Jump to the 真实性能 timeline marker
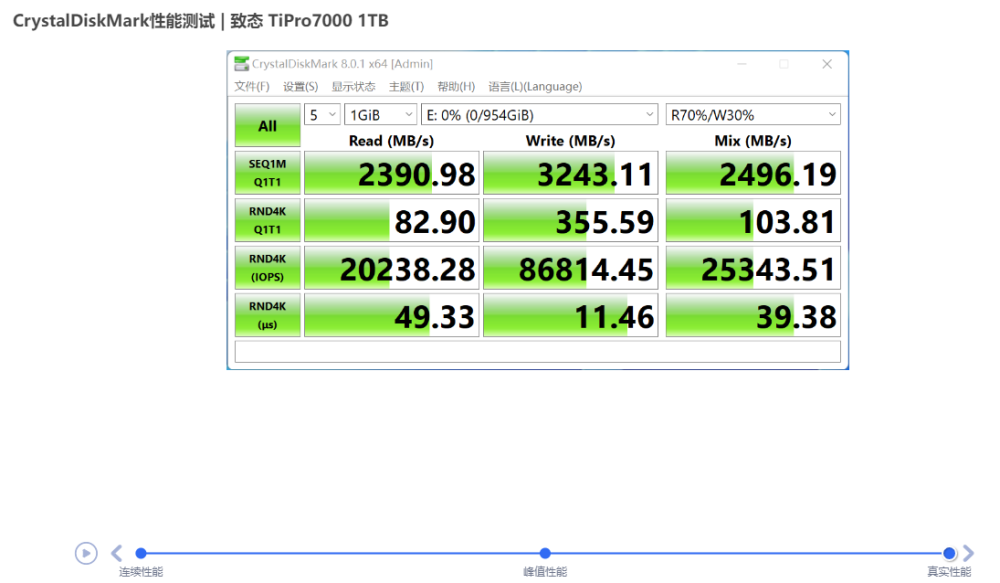Image resolution: width=1000 pixels, height=583 pixels. 949,553
